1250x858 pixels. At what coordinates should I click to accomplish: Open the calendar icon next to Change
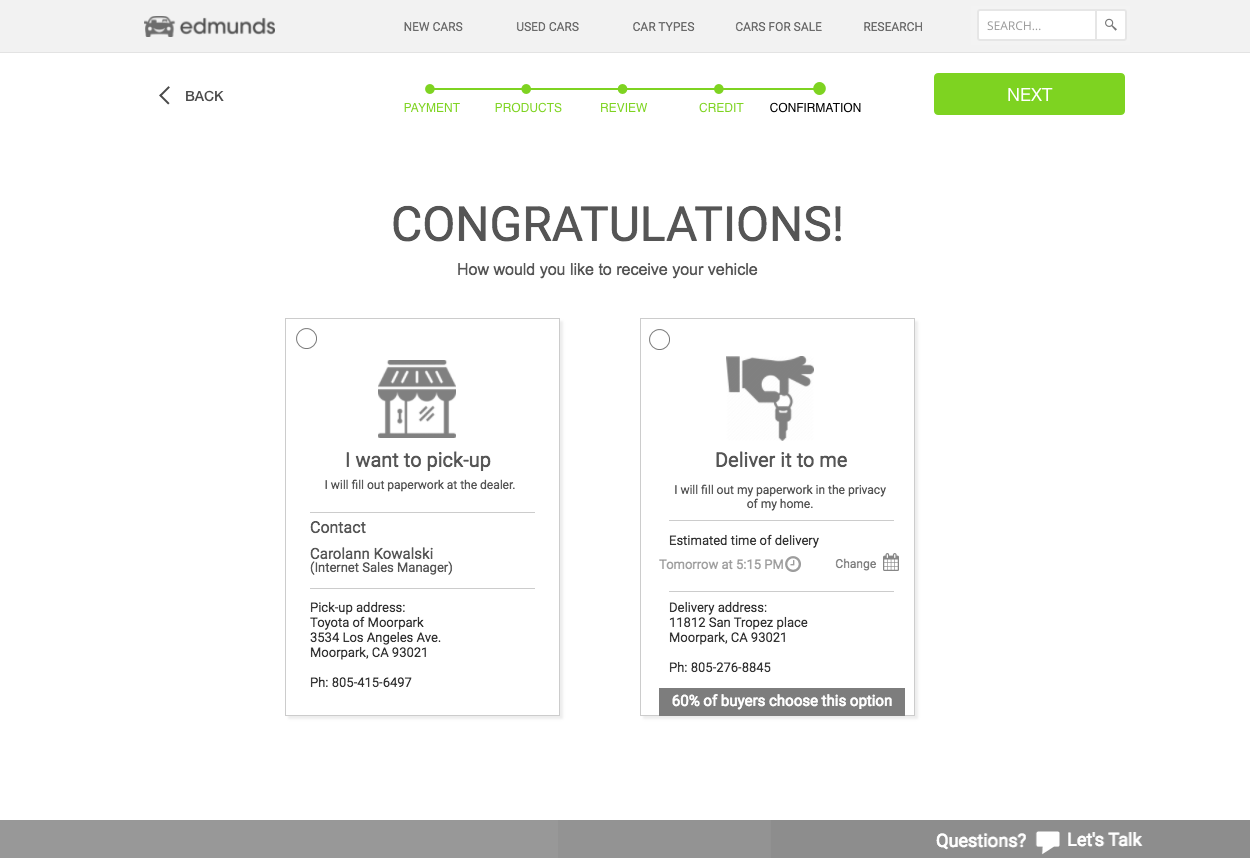click(x=891, y=563)
